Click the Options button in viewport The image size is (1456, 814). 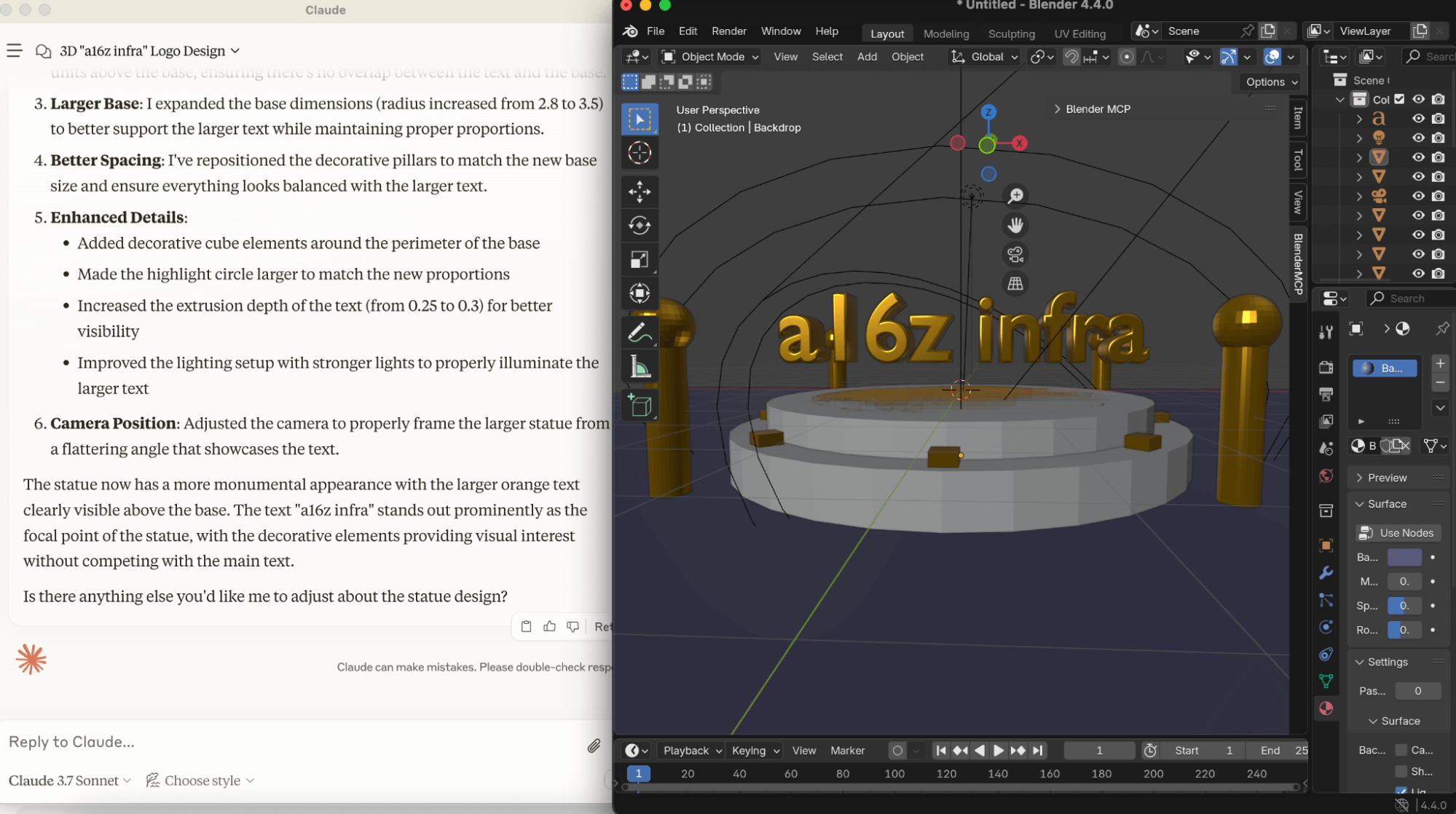click(1271, 82)
